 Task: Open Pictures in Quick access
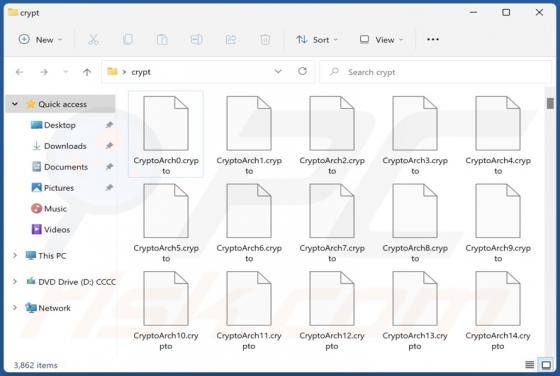52,187
